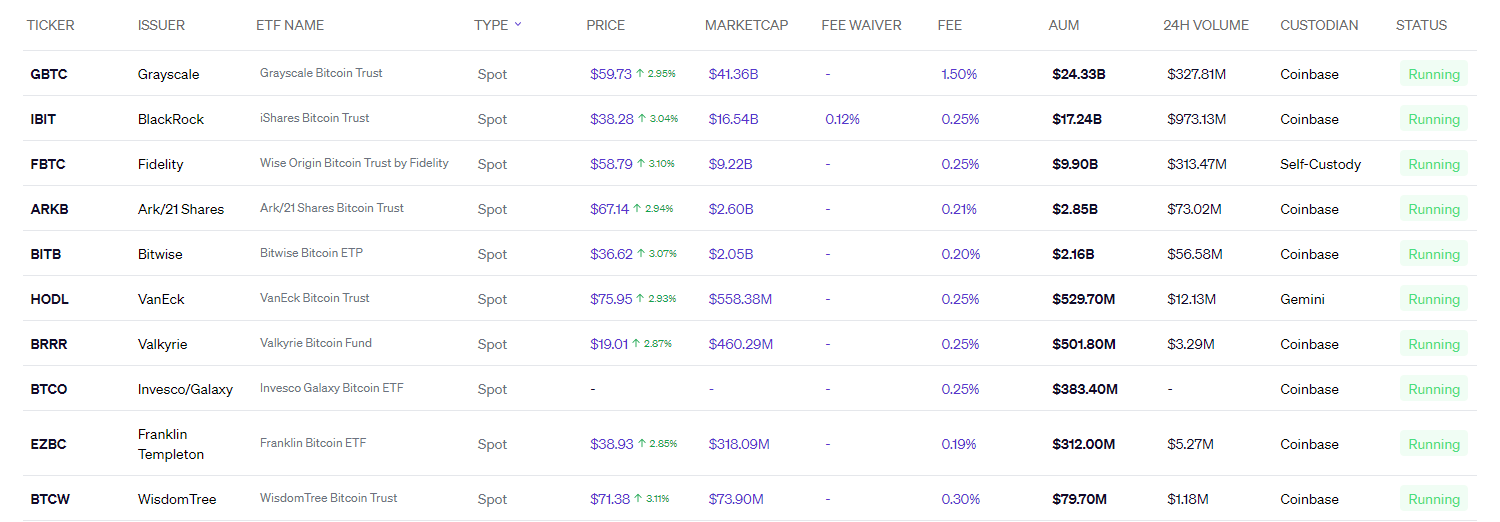This screenshot has height=522, width=1500.
Task: Select the Franklin Templeton issuer cell
Action: pos(171,444)
